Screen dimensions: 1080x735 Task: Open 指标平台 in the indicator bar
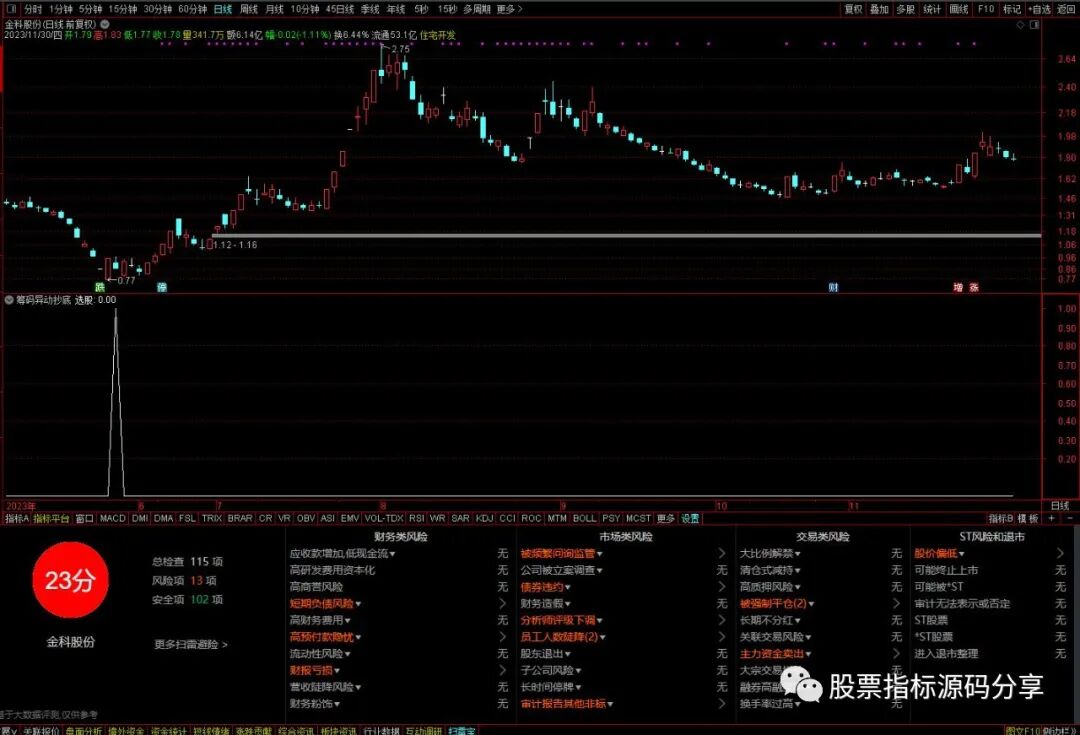tap(52, 518)
